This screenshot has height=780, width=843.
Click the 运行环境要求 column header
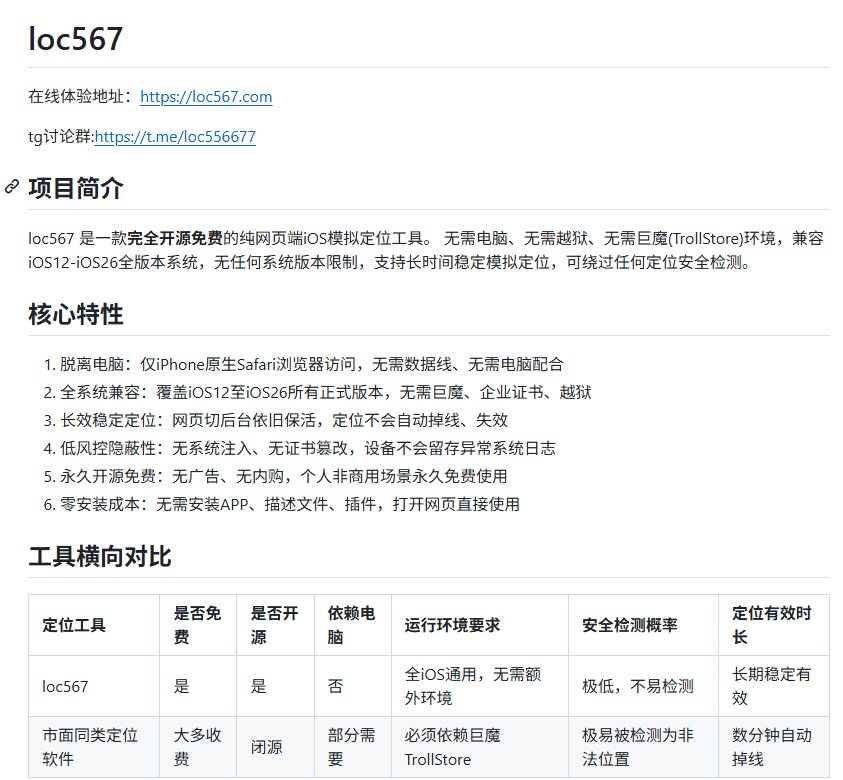click(480, 625)
